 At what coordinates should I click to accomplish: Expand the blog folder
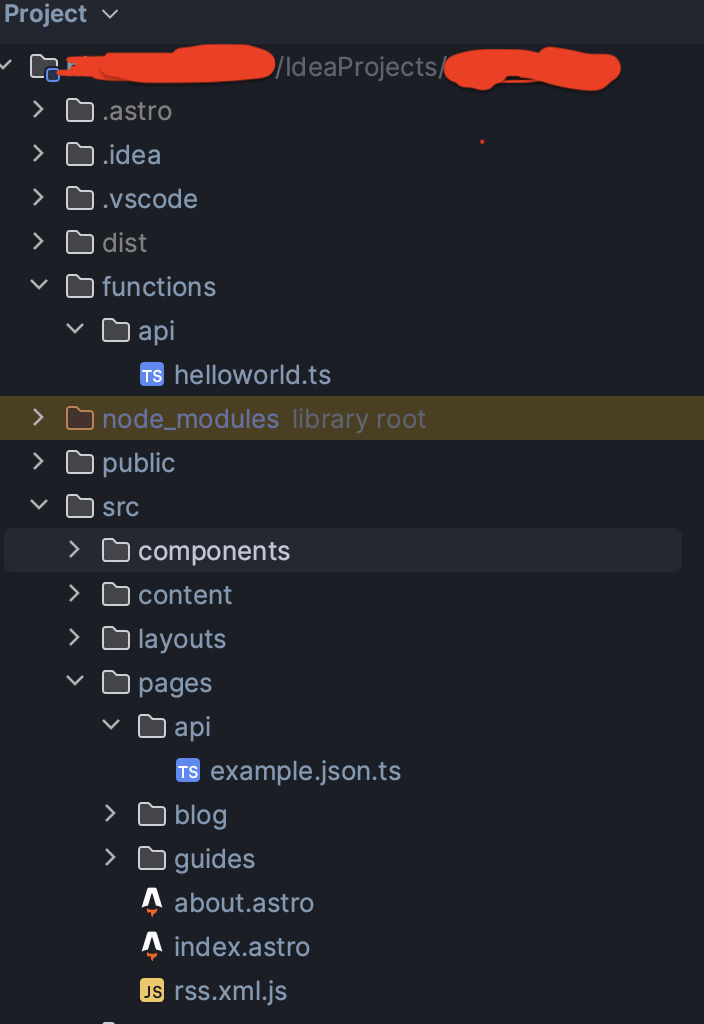(110, 814)
